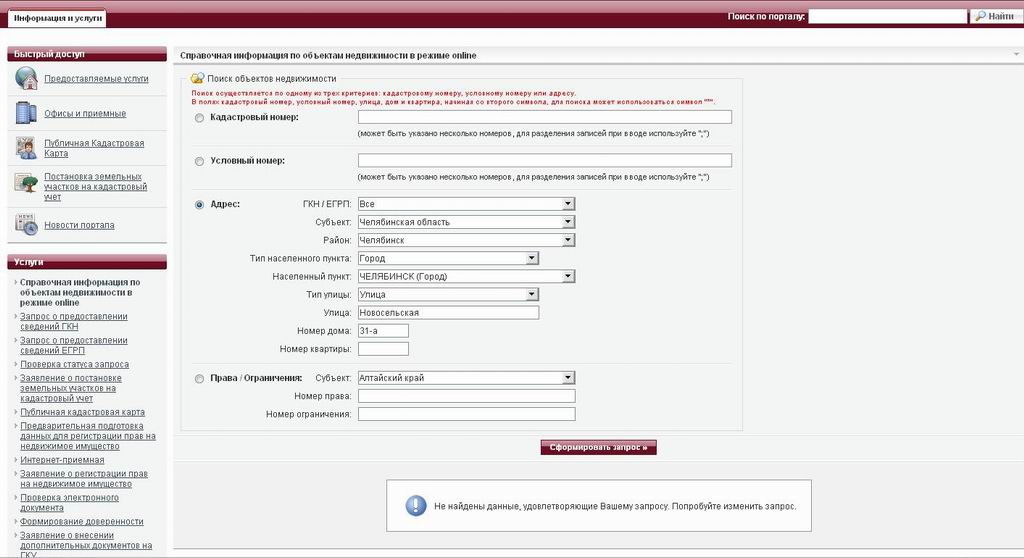1024x558 pixels.
Task: Open the ГКН / ЕГРП dropdown
Action: point(568,204)
